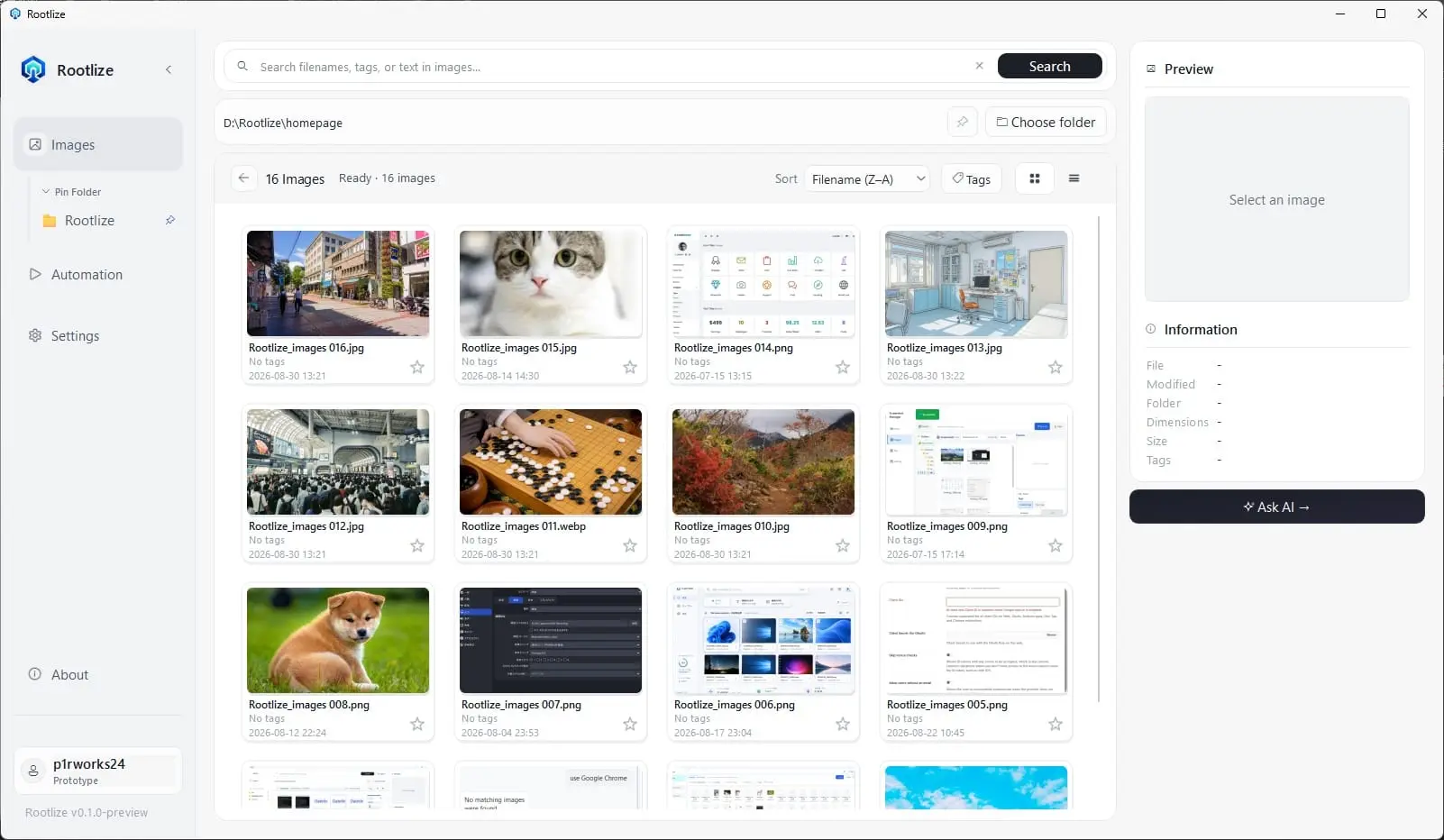Star Rootlize_images 013.jpg
This screenshot has width=1444, height=840.
click(1056, 367)
